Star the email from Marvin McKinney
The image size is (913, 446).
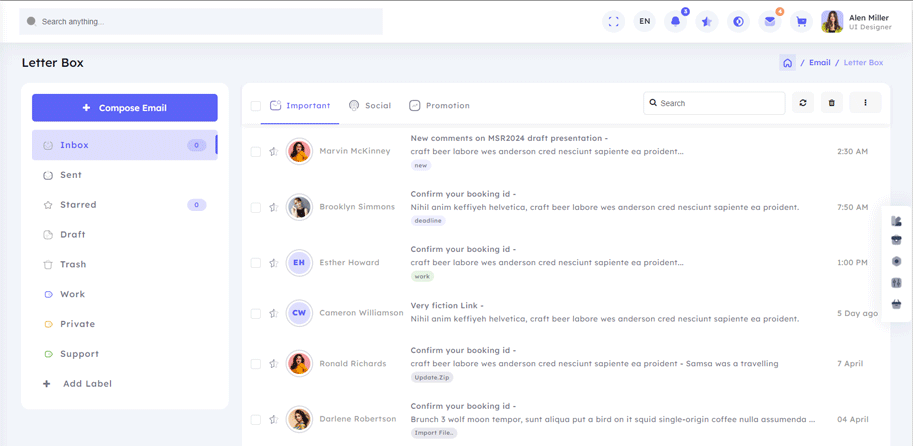[x=273, y=152]
